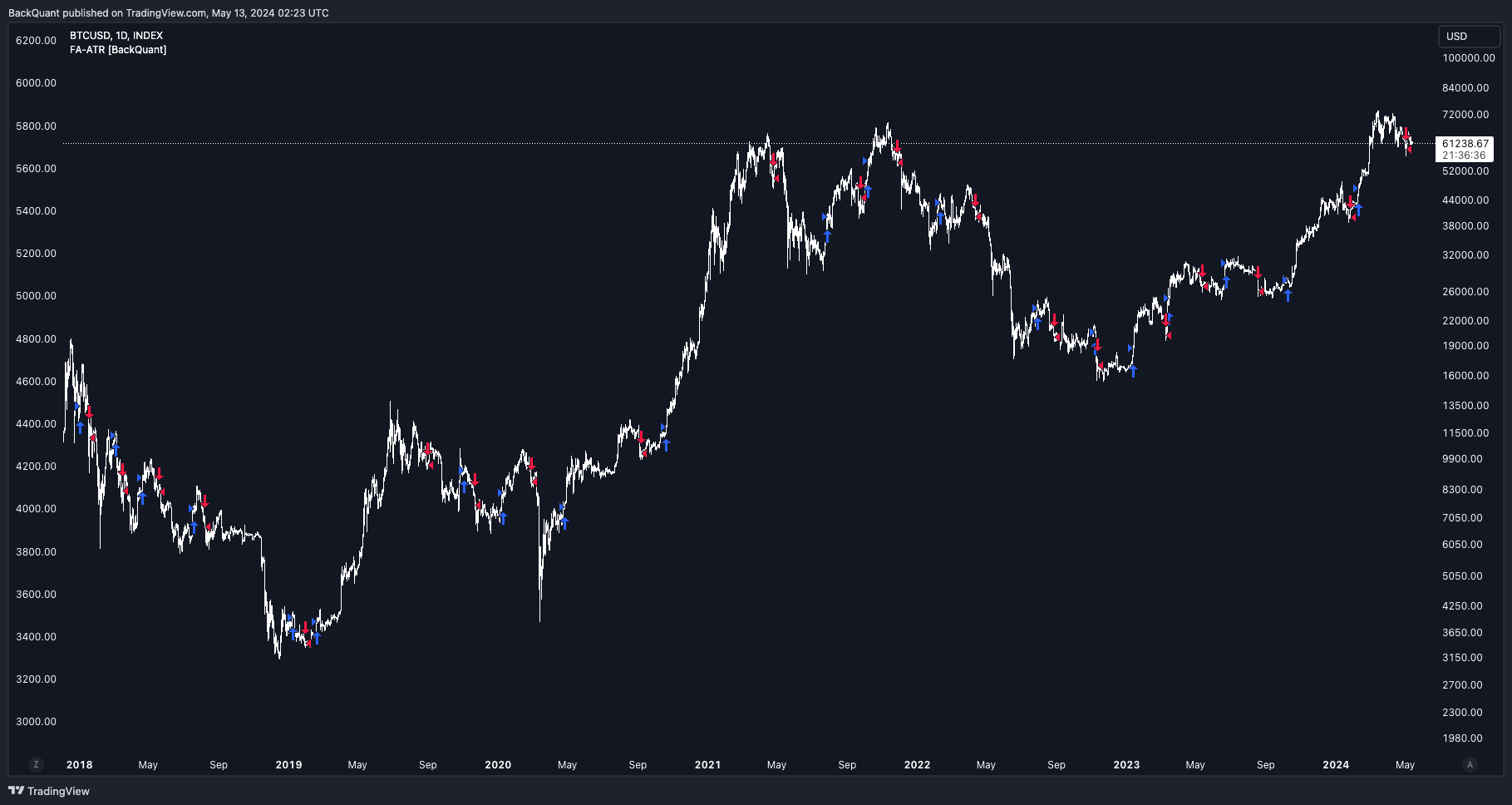Click the 2018 time axis label
1512x805 pixels.
coord(80,765)
